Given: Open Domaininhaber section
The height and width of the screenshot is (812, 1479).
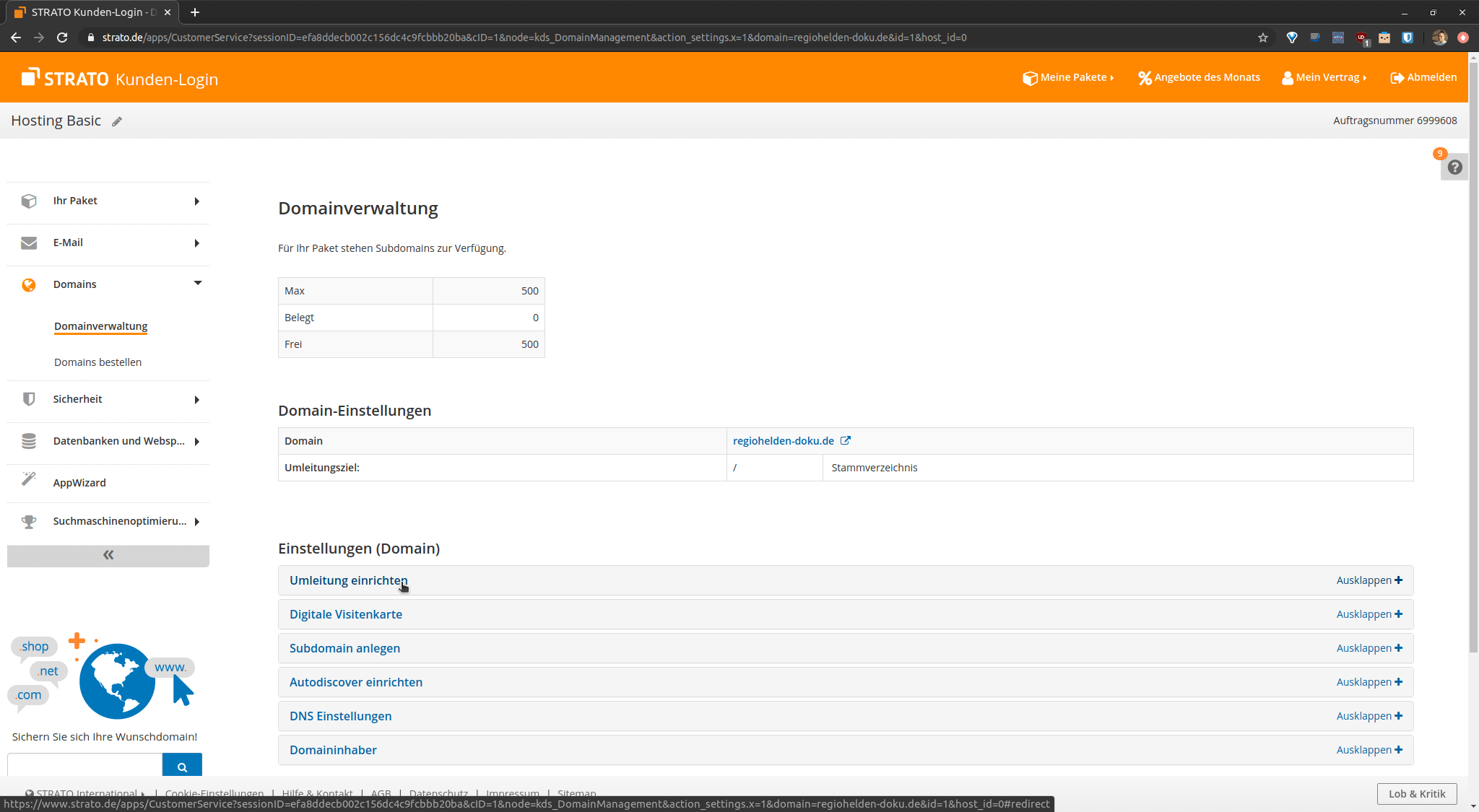Looking at the screenshot, I should coord(333,750).
